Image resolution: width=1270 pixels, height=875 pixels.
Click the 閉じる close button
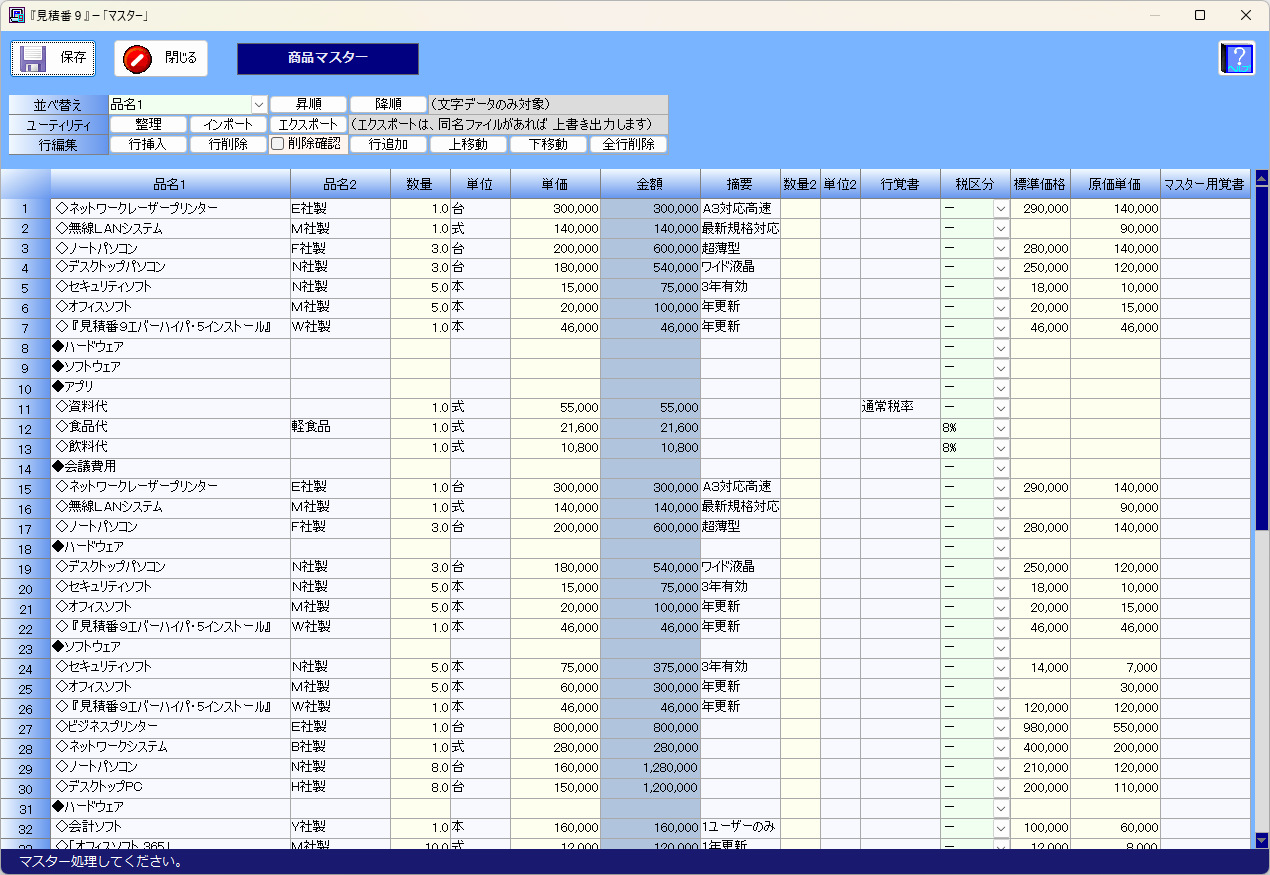click(x=161, y=58)
